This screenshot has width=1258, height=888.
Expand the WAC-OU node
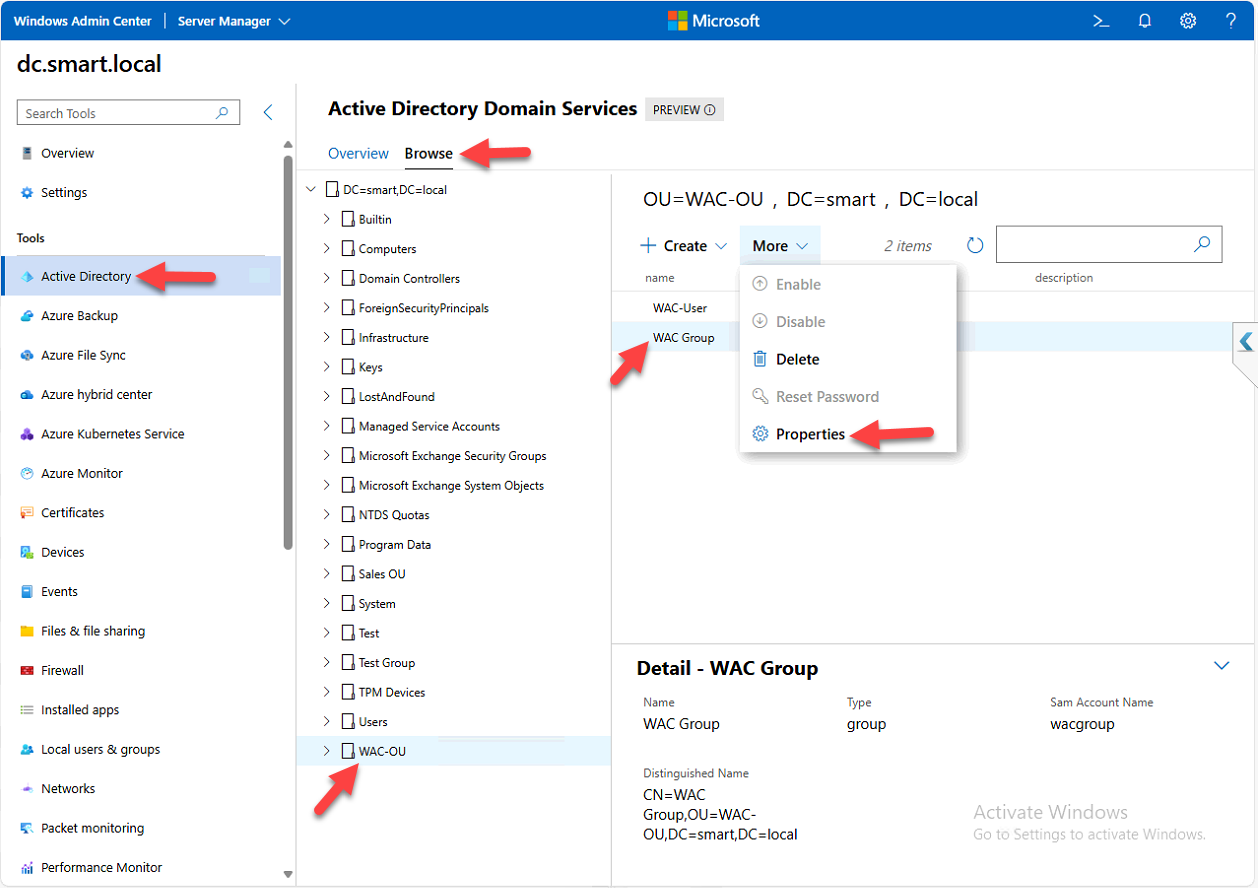(326, 751)
